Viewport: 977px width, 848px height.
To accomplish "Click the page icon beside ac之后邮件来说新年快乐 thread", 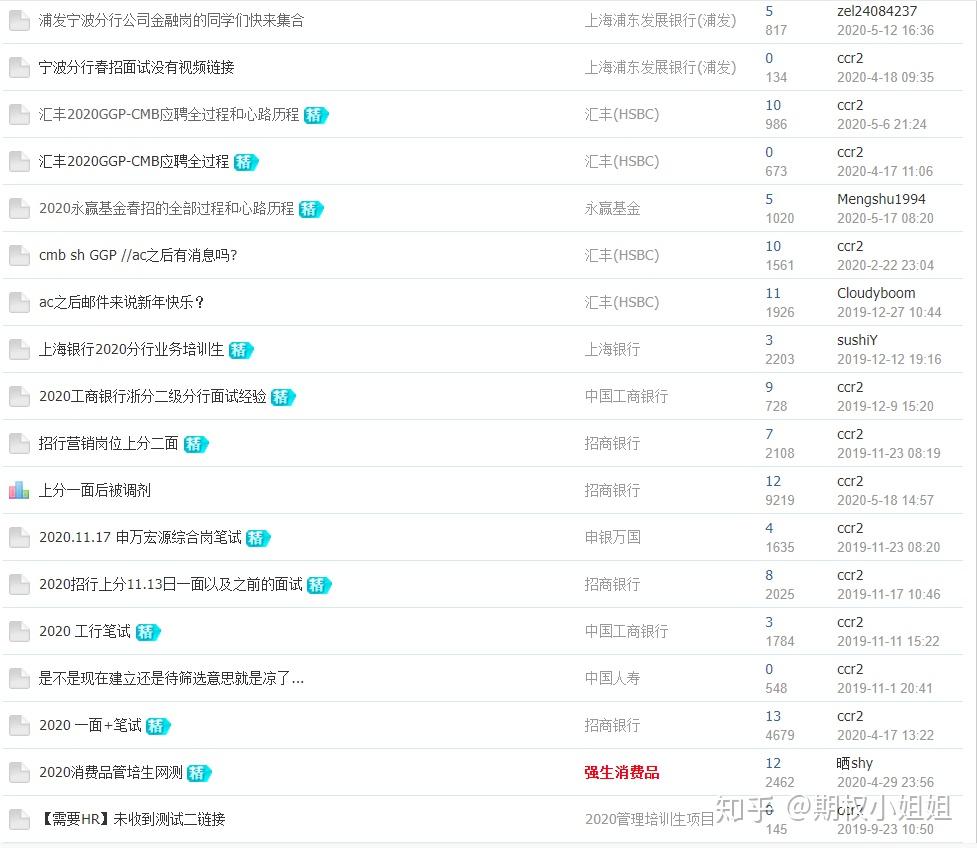I will point(19,302).
